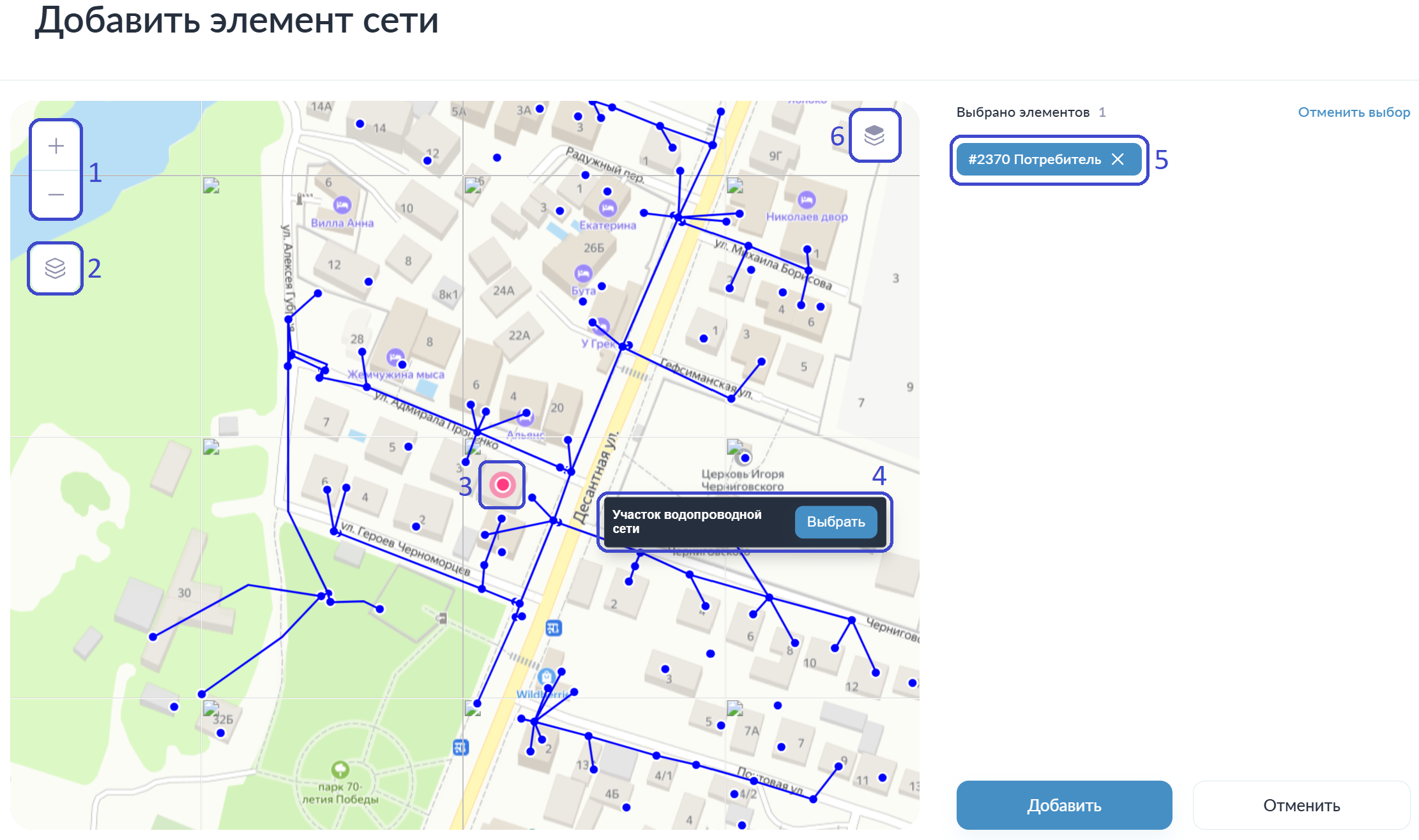Click the Добавить button
The width and height of the screenshot is (1419, 840).
pyautogui.click(x=1064, y=805)
